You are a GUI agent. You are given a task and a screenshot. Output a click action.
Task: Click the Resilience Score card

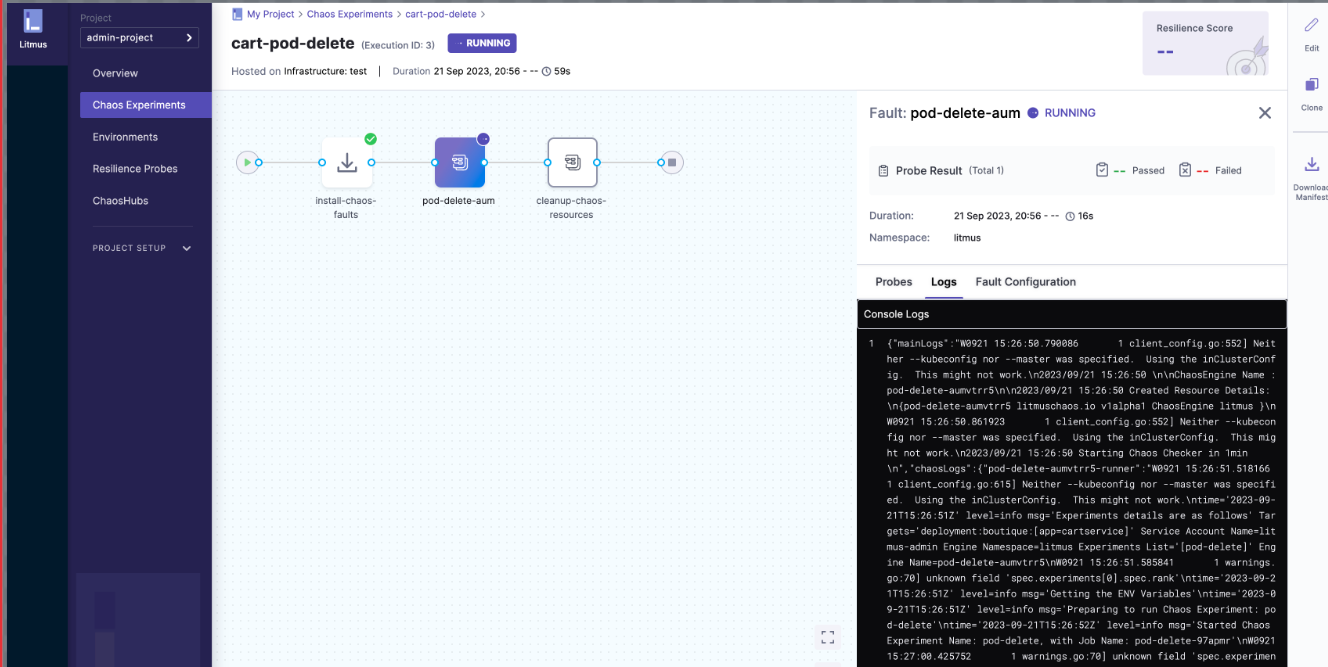pyautogui.click(x=1205, y=43)
